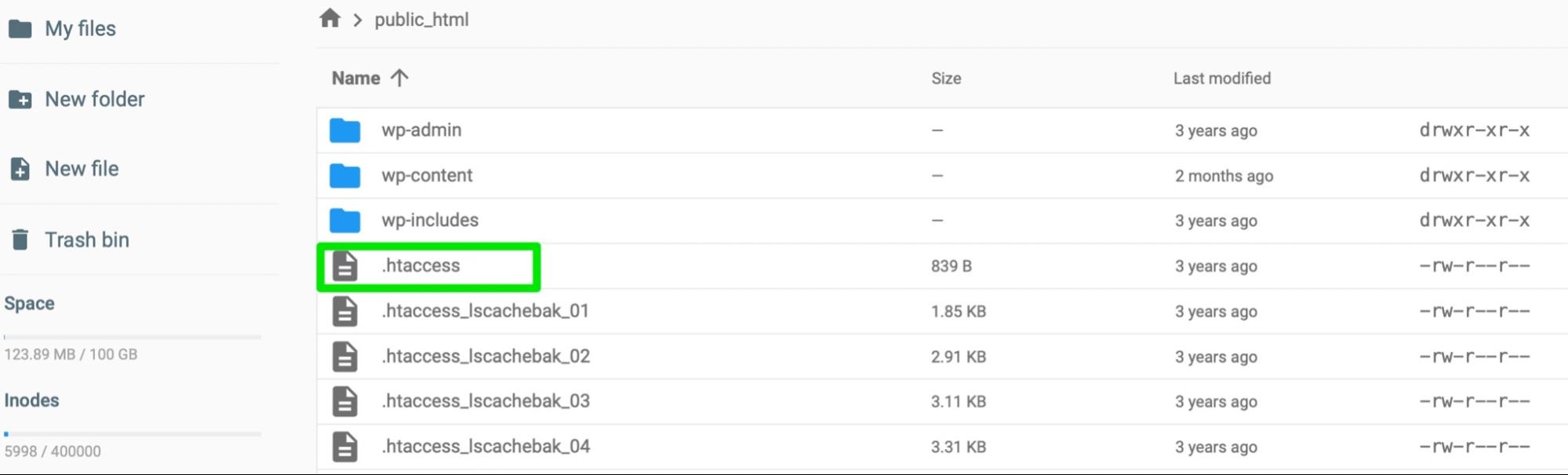
Task: Select the .htaccess_lscachebak_03 file row
Action: pos(784,401)
